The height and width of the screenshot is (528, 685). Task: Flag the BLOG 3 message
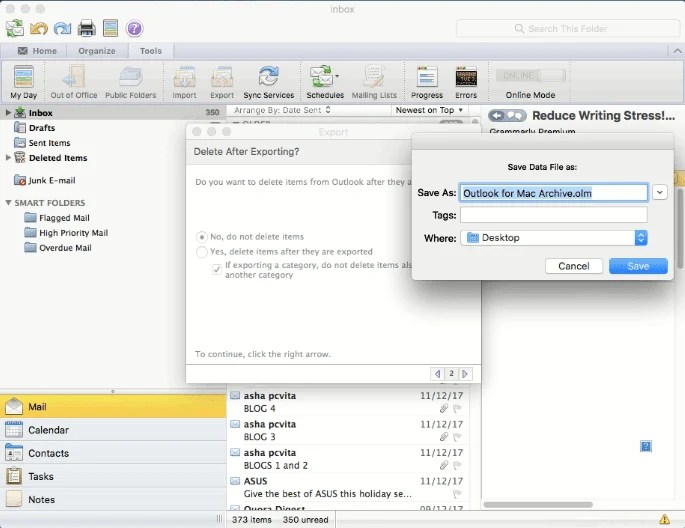pos(457,437)
